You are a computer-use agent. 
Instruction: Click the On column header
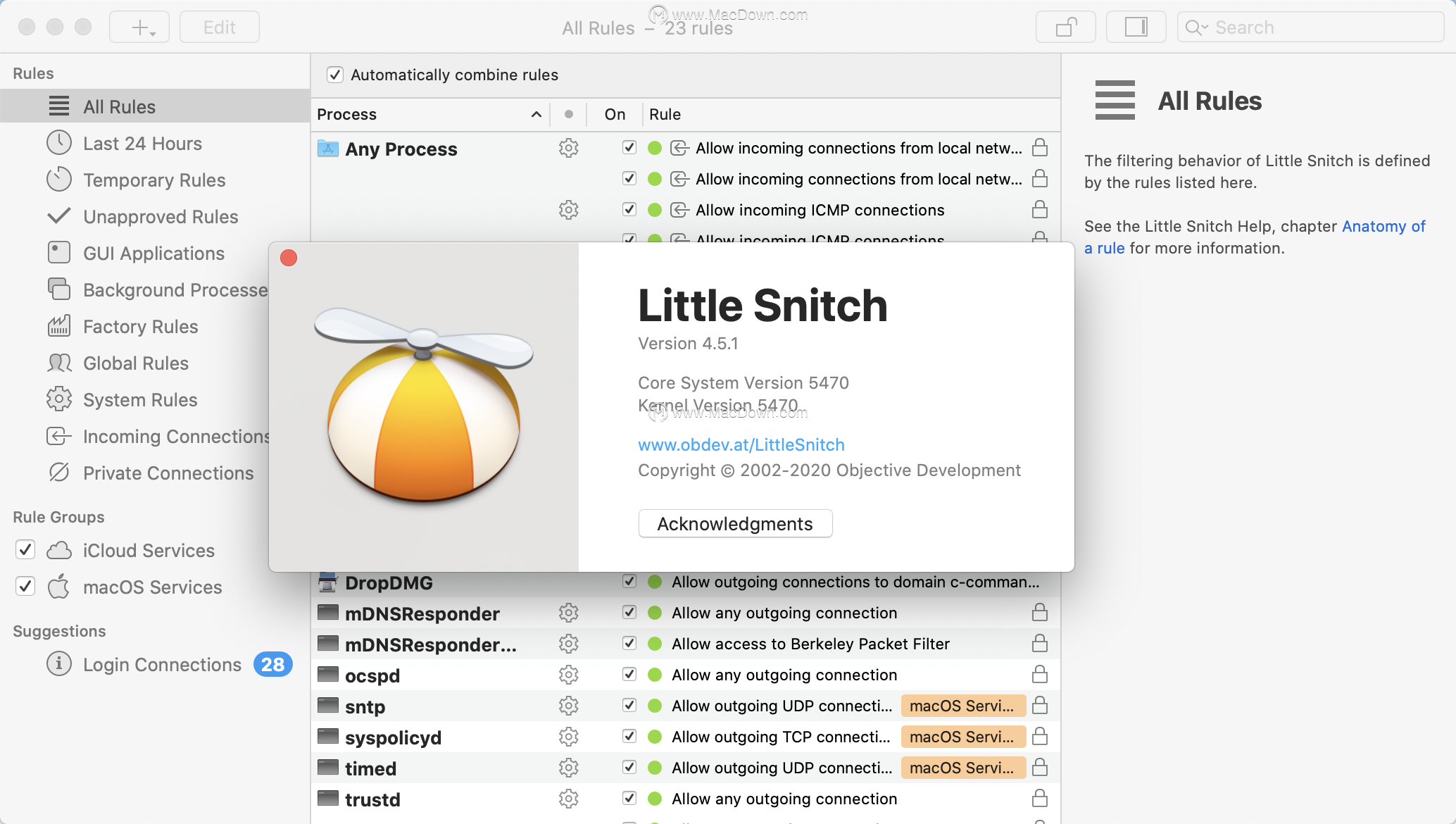point(615,114)
